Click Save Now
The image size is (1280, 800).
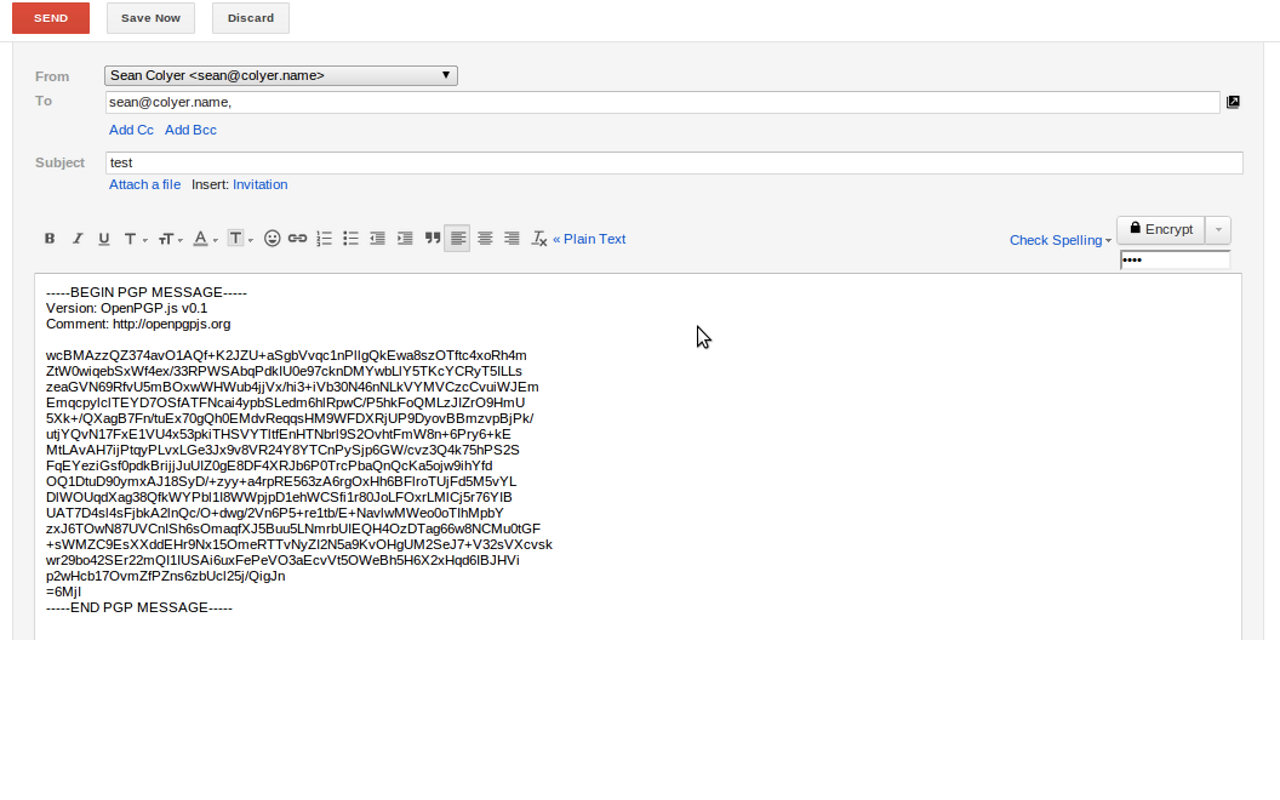[151, 18]
